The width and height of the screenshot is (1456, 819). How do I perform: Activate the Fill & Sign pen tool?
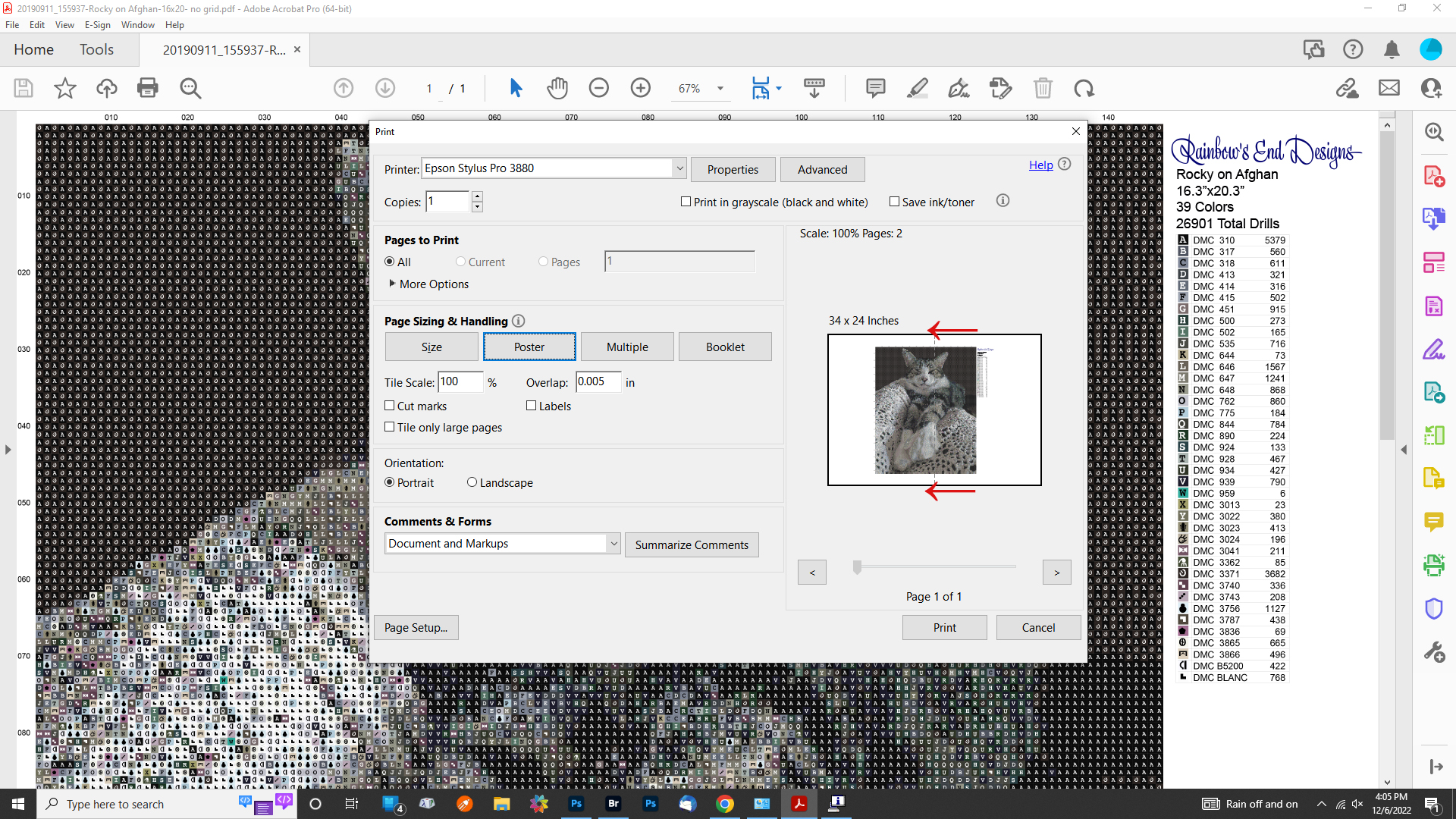(959, 88)
